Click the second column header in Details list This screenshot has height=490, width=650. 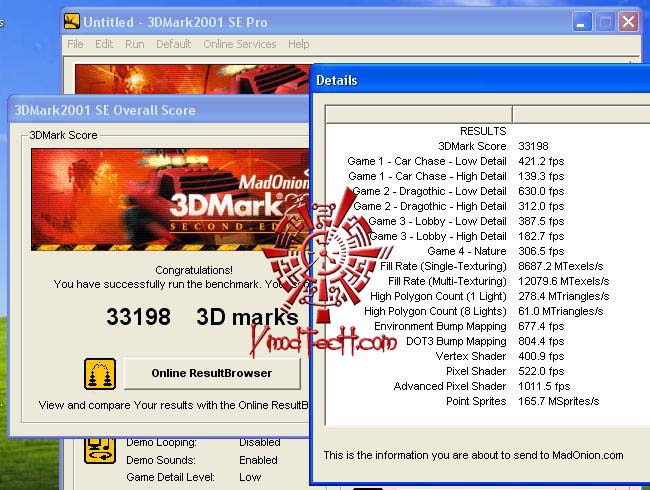(x=581, y=114)
